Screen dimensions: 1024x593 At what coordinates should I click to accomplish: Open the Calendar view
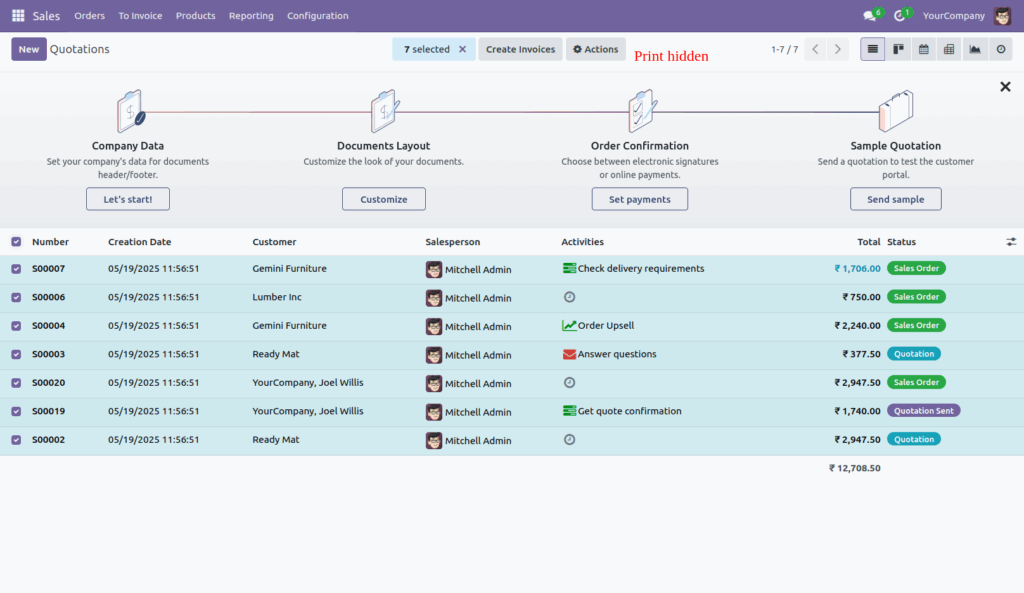tap(923, 48)
